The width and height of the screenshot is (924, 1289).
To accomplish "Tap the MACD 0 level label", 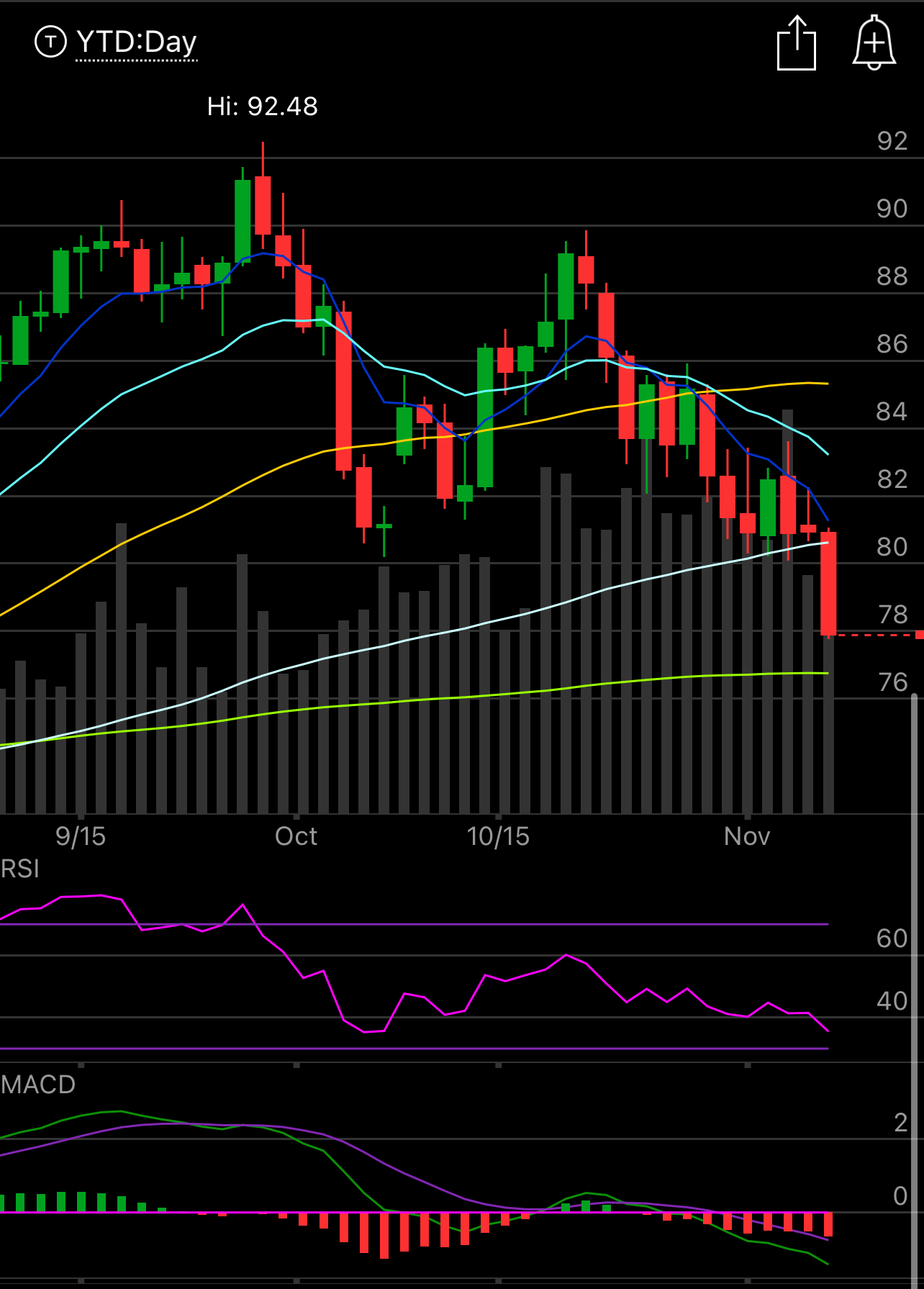I will click(x=901, y=1196).
